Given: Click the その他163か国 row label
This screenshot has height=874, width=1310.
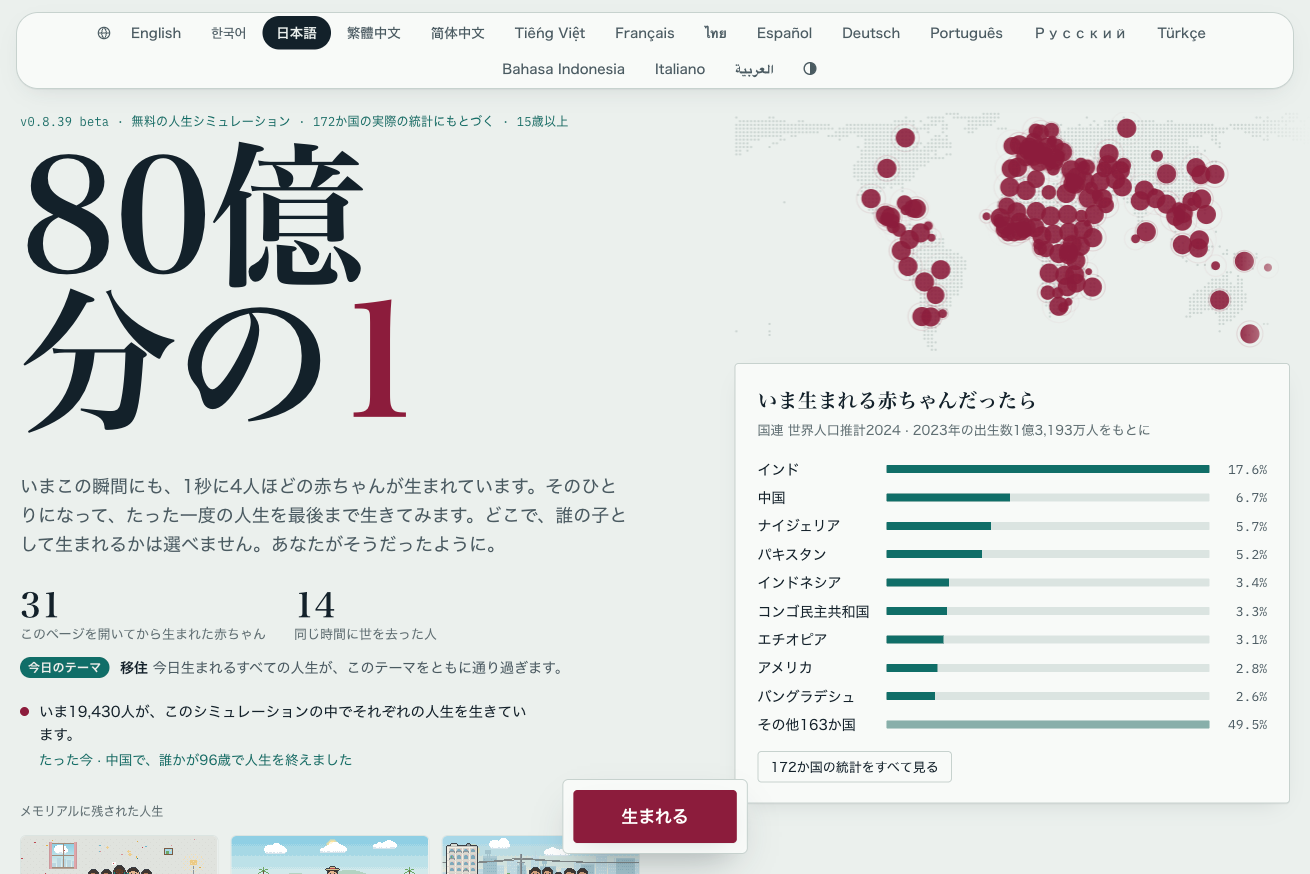Looking at the screenshot, I should 806,724.
